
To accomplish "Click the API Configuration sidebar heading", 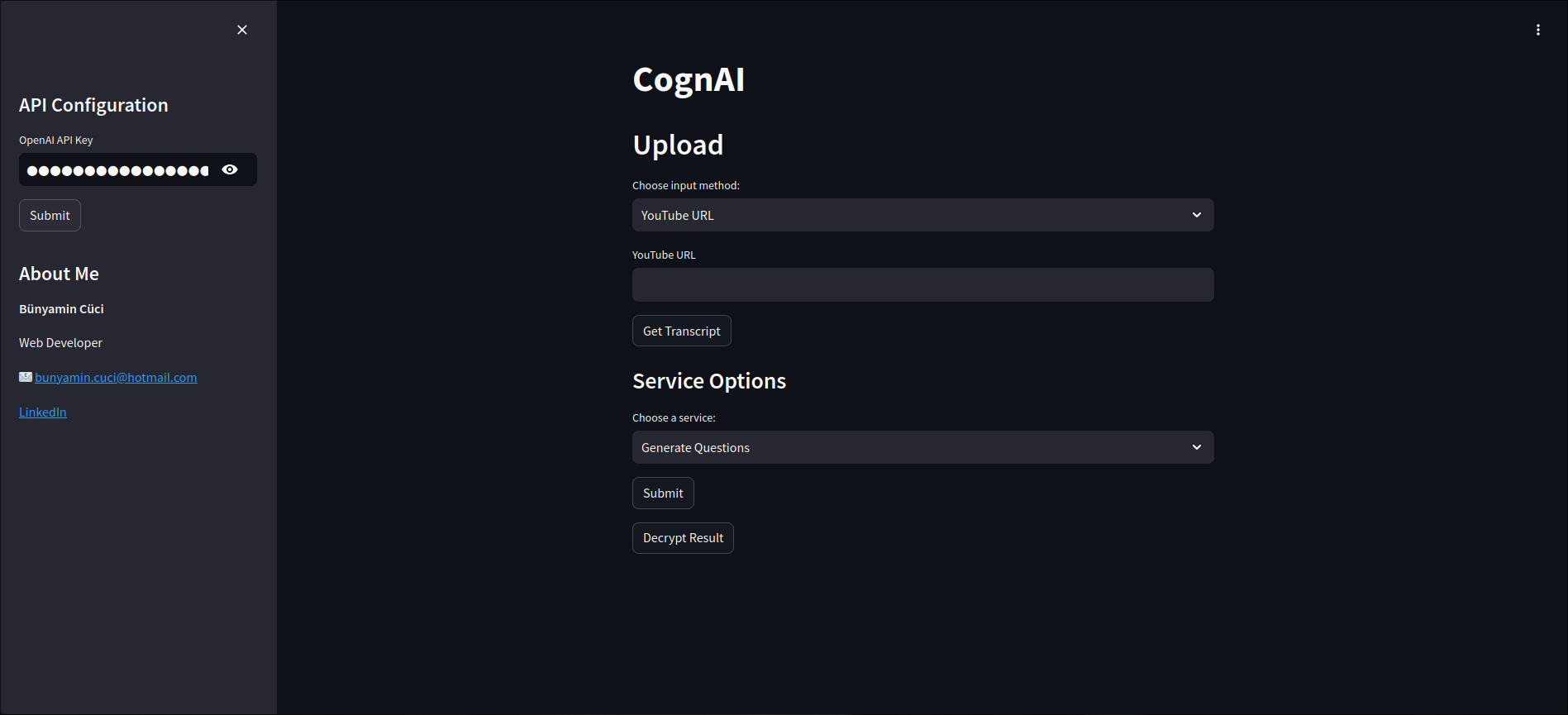I will 93,105.
